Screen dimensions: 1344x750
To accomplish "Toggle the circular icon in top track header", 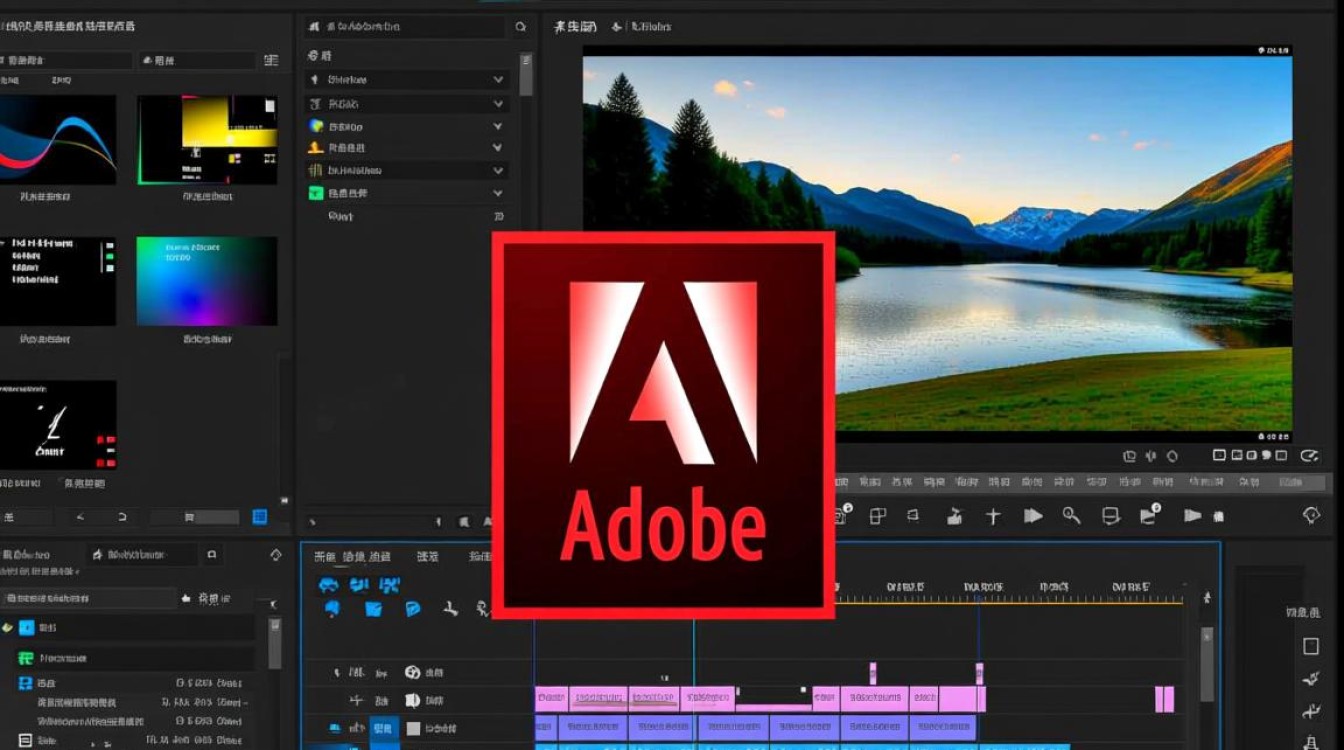I will tap(412, 673).
